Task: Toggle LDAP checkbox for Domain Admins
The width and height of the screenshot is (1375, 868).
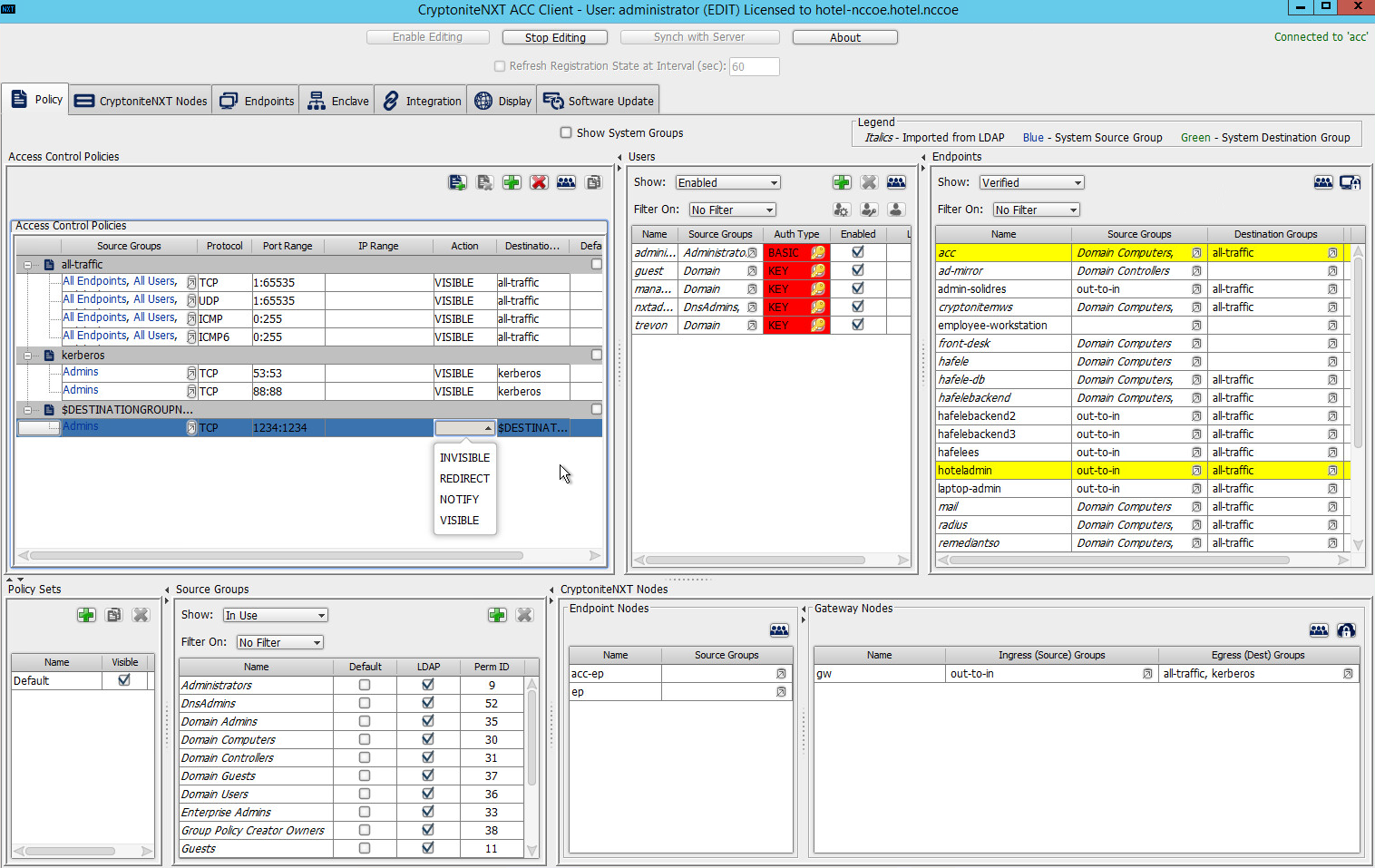Action: [428, 721]
